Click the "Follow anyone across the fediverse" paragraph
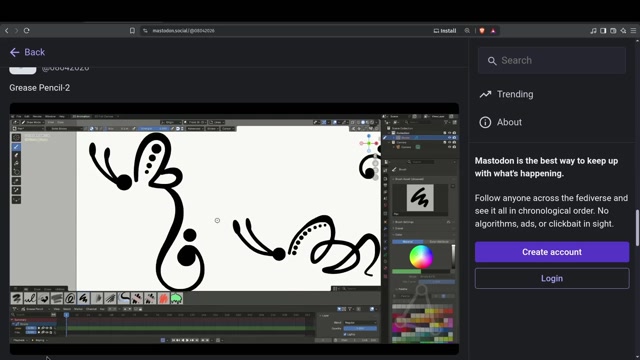This screenshot has height=360, width=640. [551, 211]
